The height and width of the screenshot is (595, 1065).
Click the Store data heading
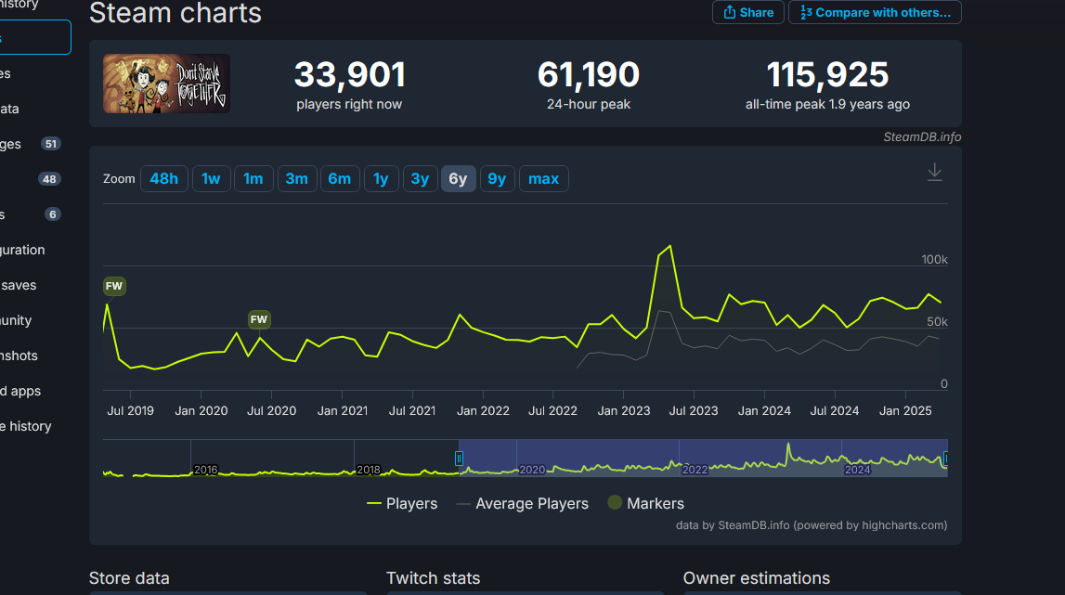[x=129, y=578]
